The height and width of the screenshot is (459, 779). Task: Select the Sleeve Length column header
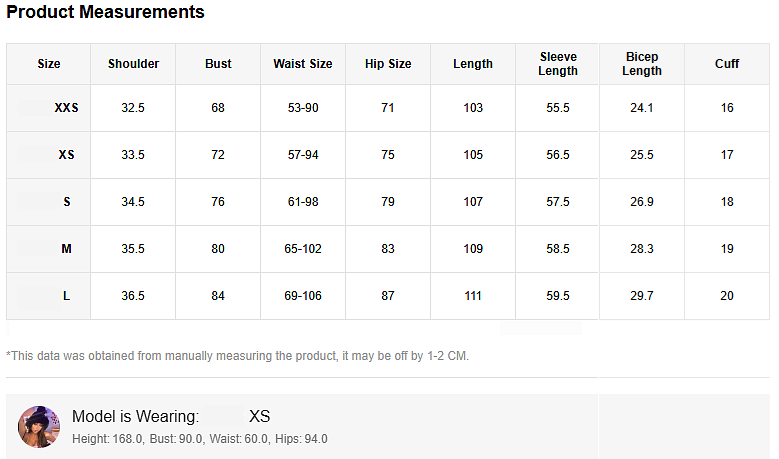click(x=558, y=64)
